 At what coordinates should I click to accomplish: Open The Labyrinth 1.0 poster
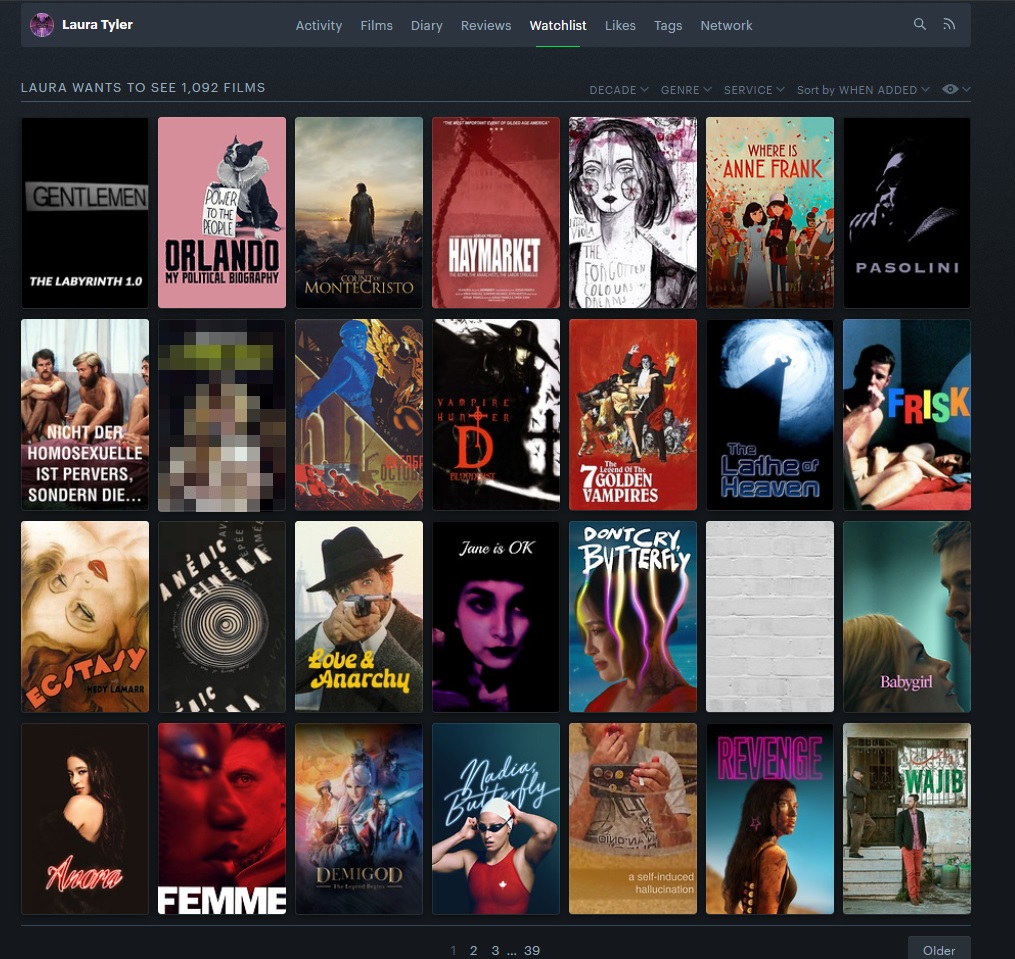tap(85, 212)
